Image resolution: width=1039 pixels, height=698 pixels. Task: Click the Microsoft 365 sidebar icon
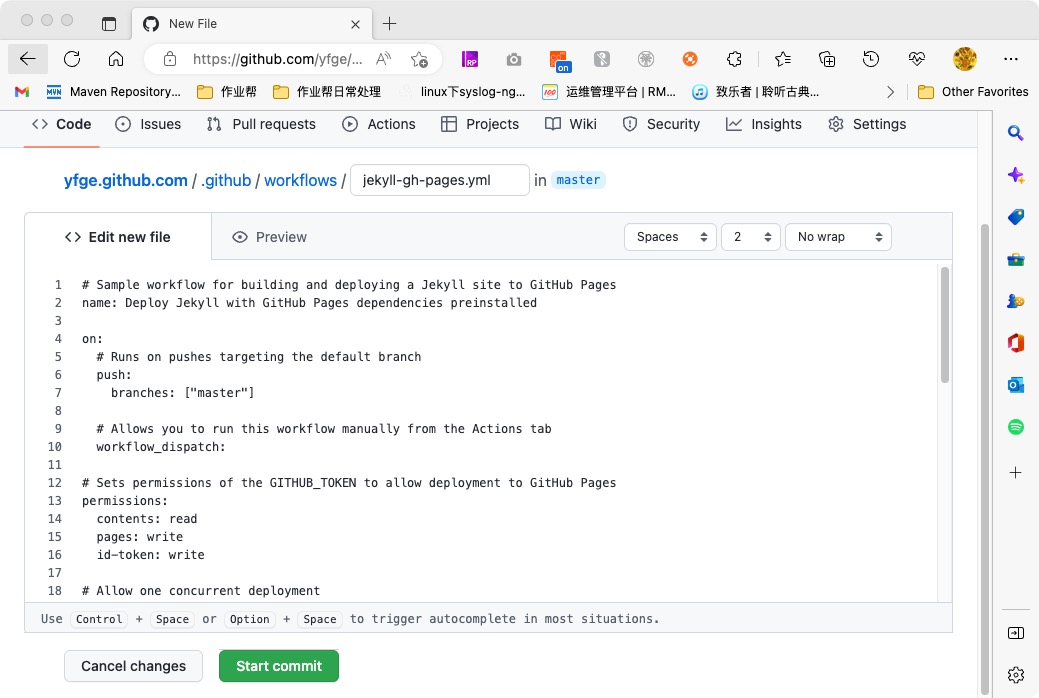pyautogui.click(x=1015, y=343)
